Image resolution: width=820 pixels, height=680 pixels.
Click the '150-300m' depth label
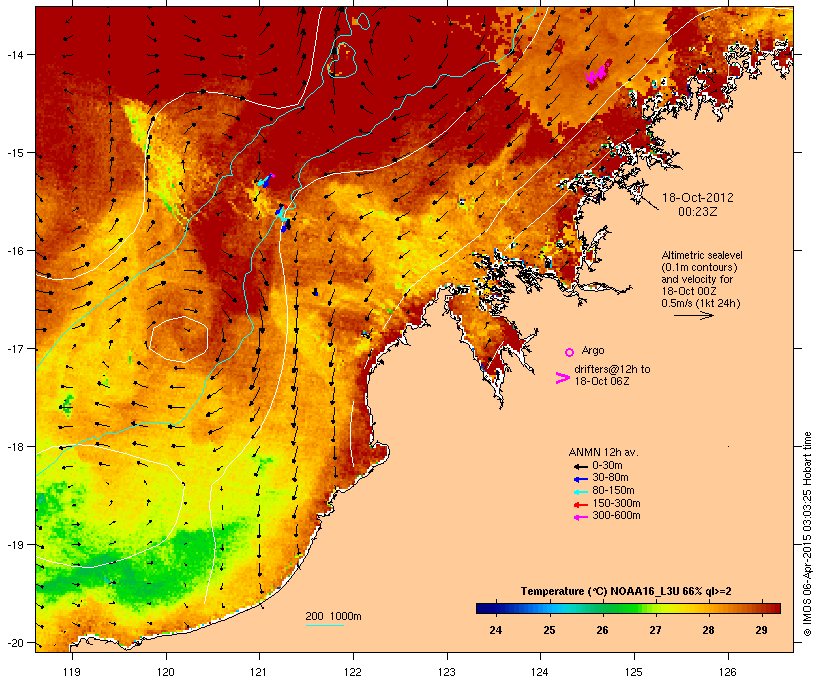(x=616, y=504)
